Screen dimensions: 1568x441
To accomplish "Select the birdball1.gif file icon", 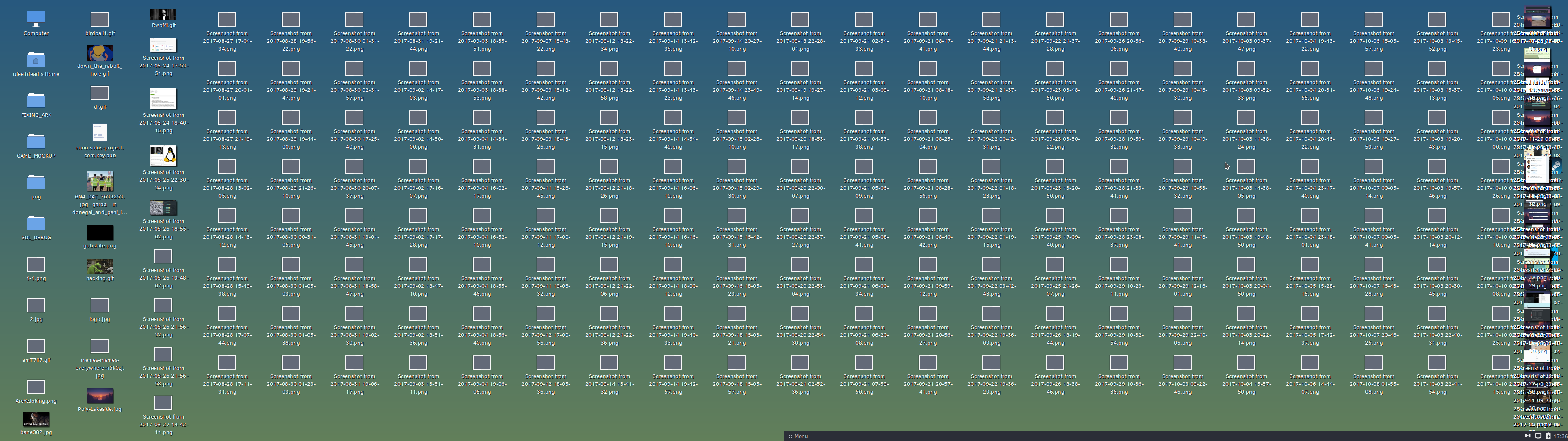I will 99,20.
